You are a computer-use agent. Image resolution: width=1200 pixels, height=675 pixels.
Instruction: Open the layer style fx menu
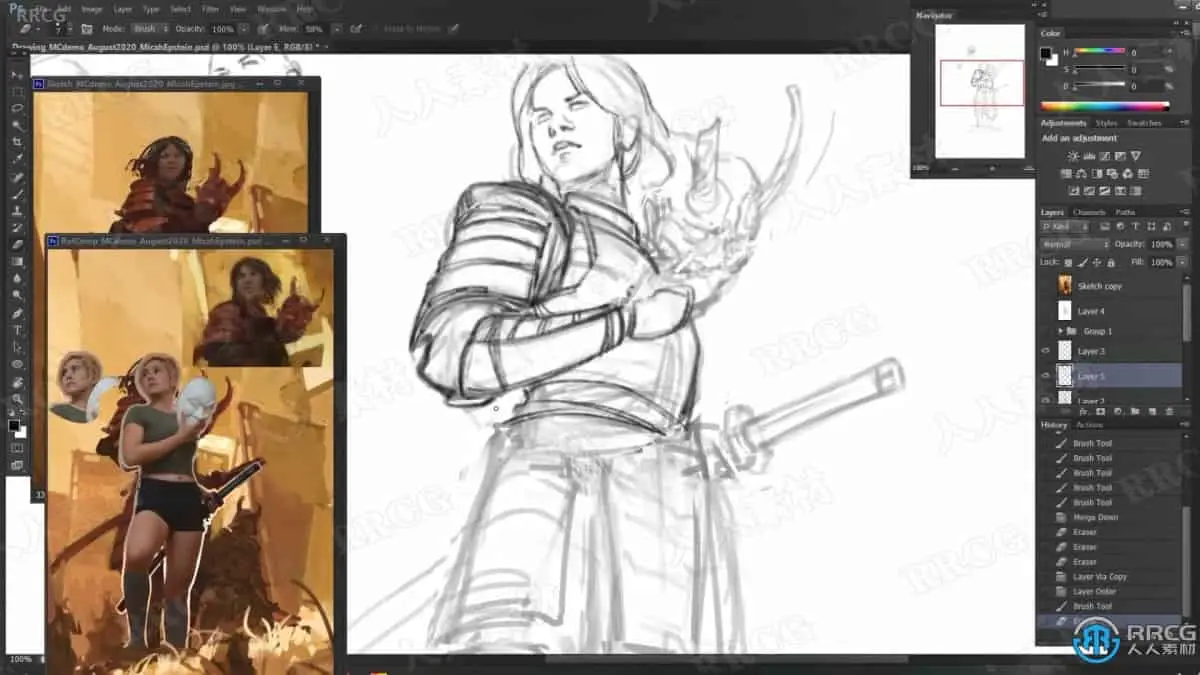[1084, 411]
